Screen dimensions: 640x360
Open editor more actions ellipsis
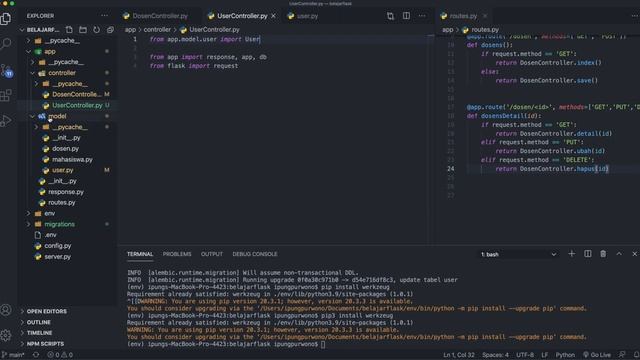[x=422, y=16]
